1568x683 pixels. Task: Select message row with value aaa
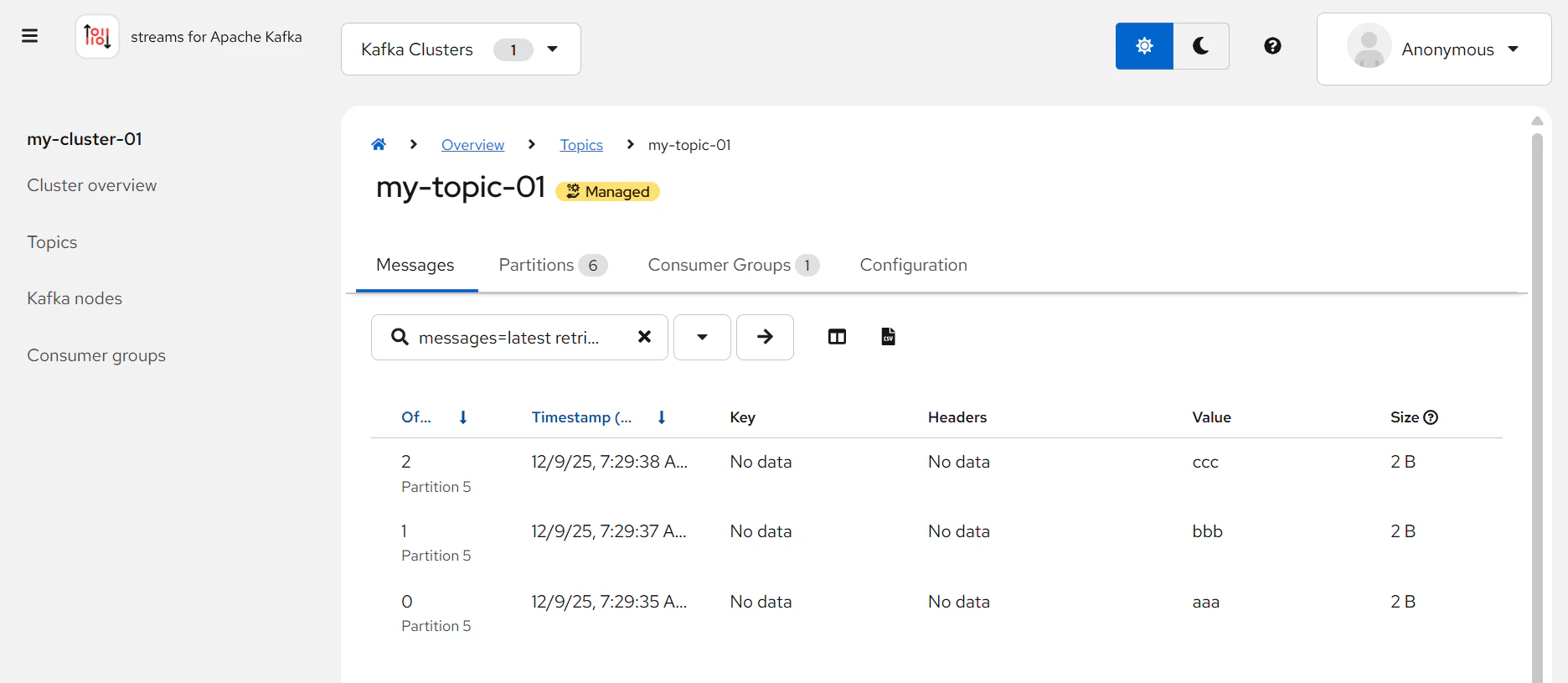tap(936, 613)
